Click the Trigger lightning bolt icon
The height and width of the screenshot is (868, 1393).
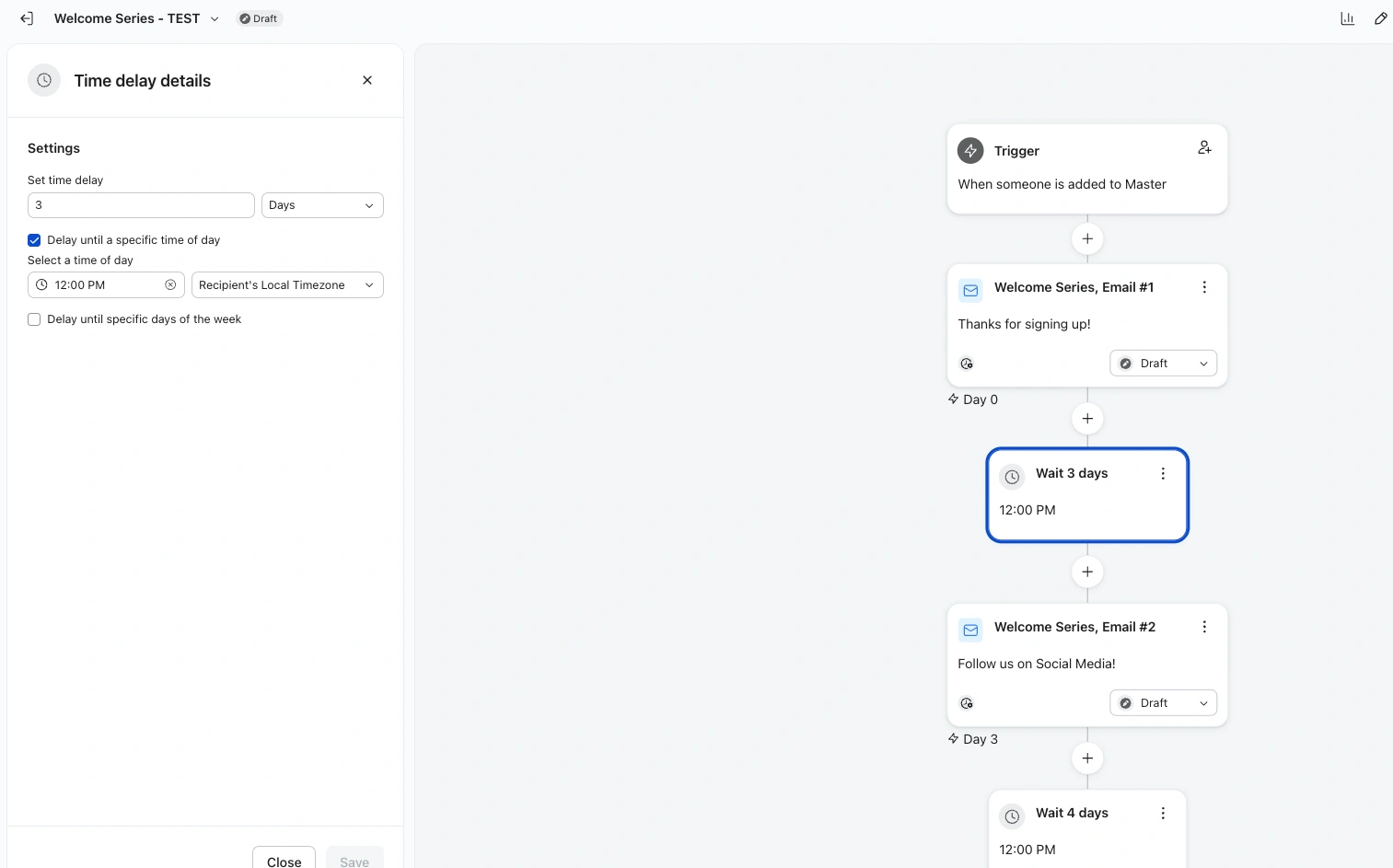click(x=970, y=150)
